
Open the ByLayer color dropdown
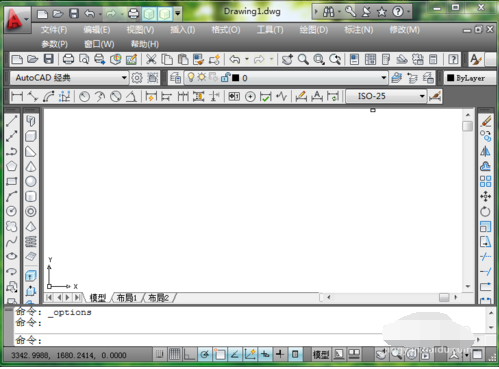click(470, 78)
